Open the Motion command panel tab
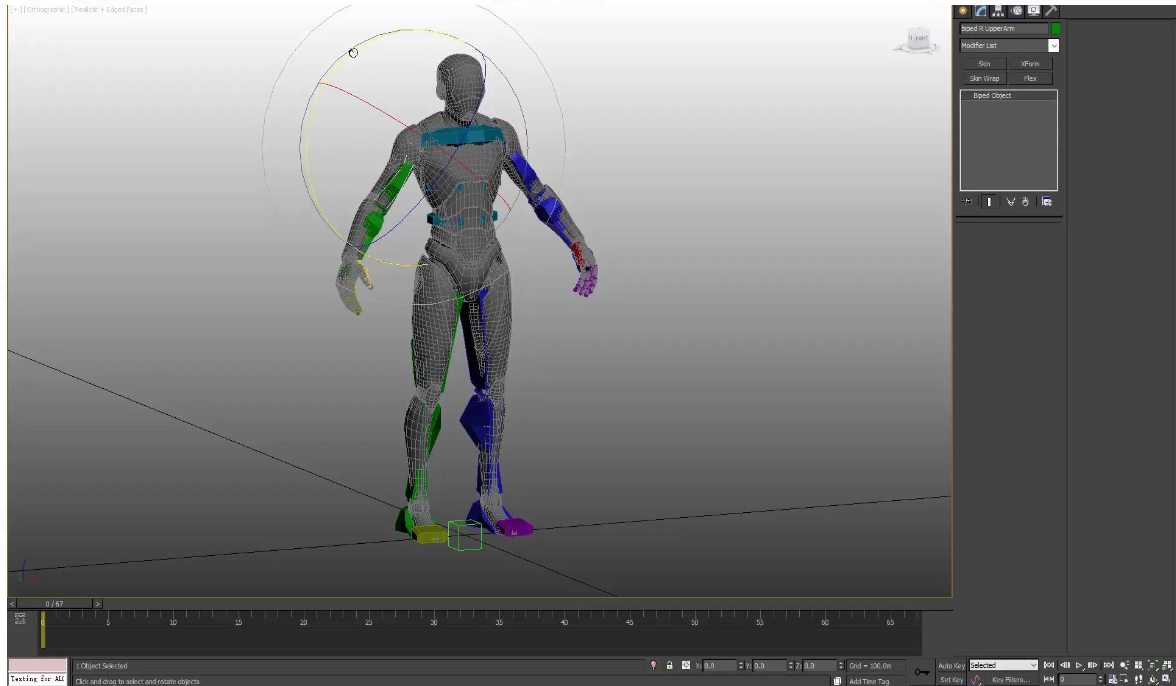 (x=1016, y=10)
